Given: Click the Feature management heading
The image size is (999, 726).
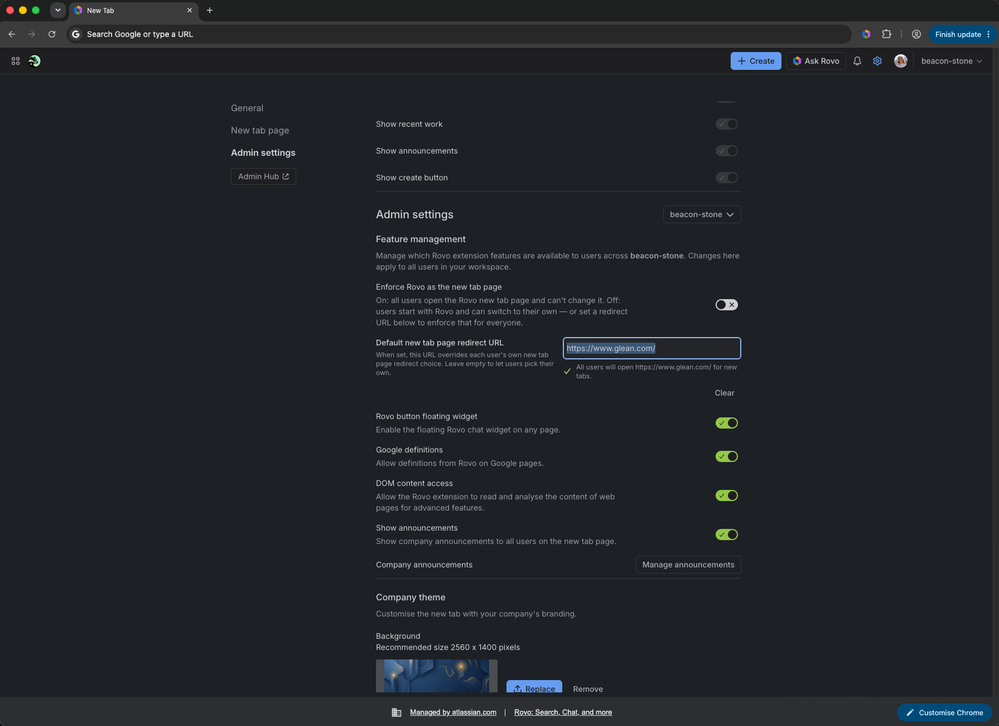Looking at the screenshot, I should (420, 239).
